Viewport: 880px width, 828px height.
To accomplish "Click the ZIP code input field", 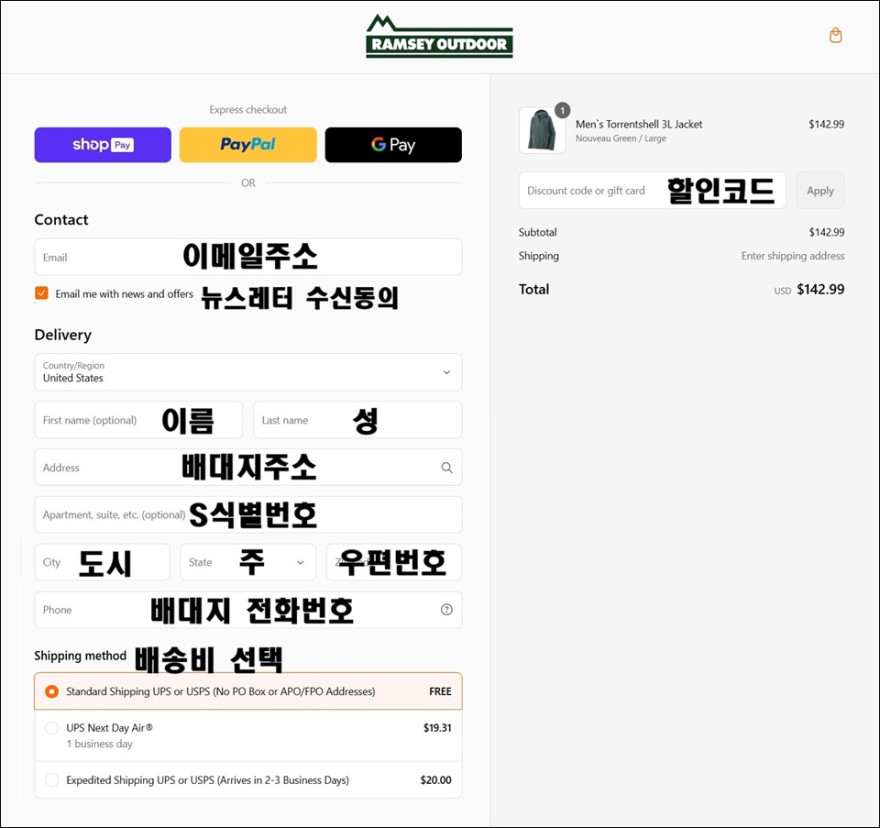I will coord(394,562).
